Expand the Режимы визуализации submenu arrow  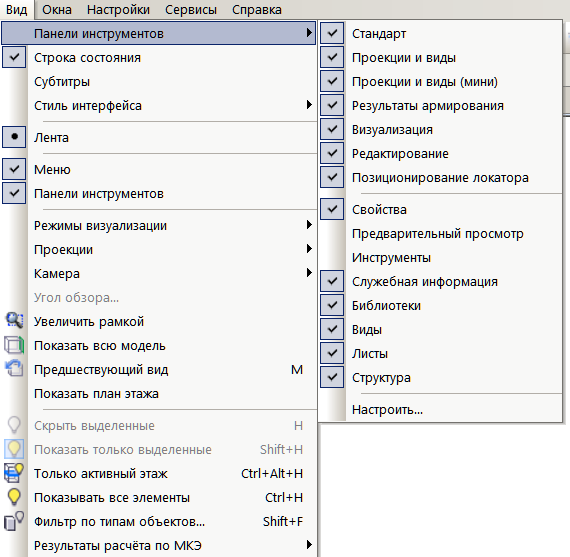(x=309, y=225)
